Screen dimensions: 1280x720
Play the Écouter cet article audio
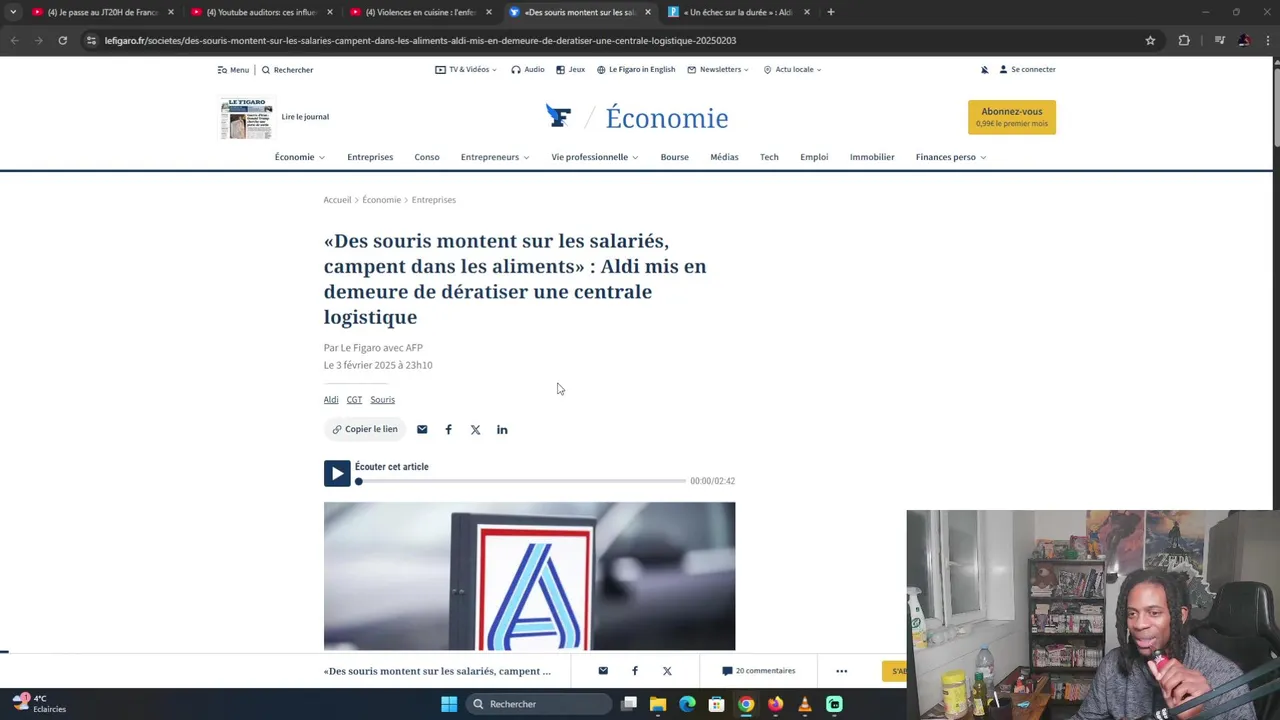pos(337,474)
